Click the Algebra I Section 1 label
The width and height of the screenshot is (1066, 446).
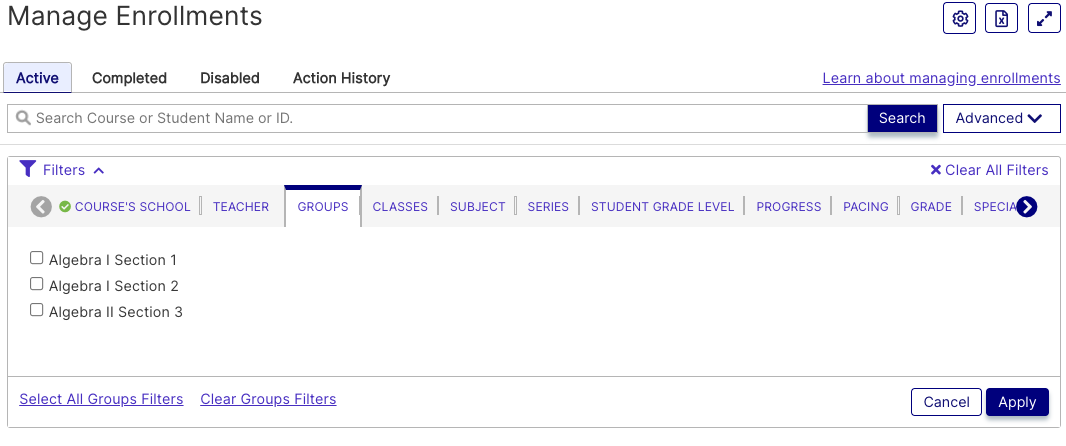click(113, 260)
